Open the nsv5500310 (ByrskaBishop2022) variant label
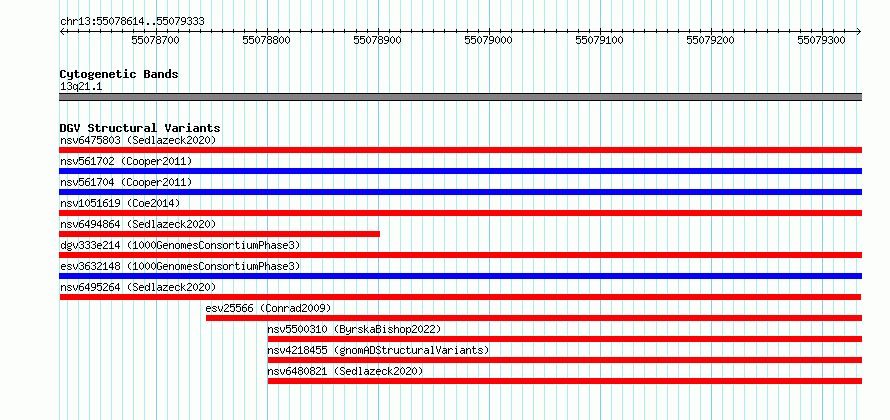Viewport: 890px width, 420px height. [354, 329]
